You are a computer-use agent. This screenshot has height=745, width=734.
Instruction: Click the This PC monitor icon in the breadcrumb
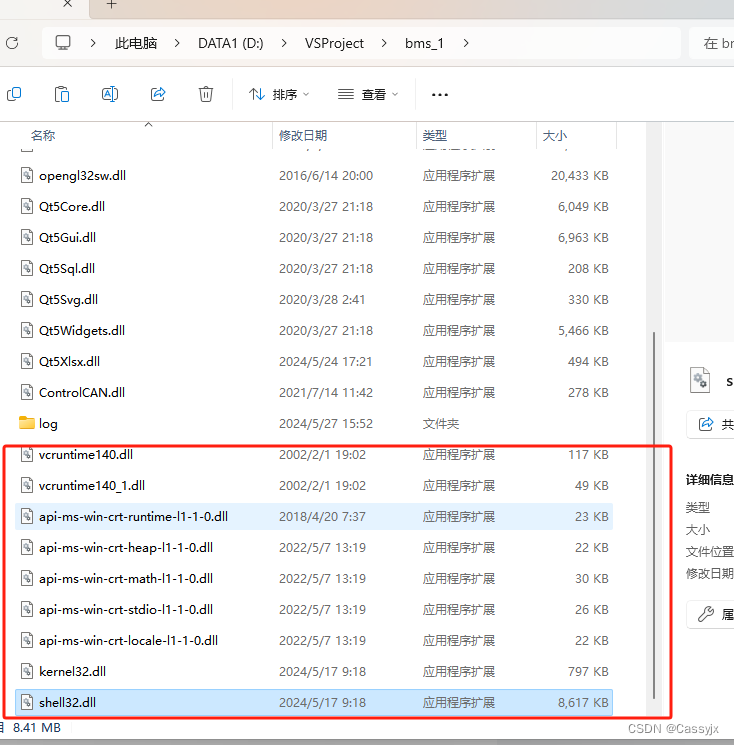pyautogui.click(x=63, y=43)
